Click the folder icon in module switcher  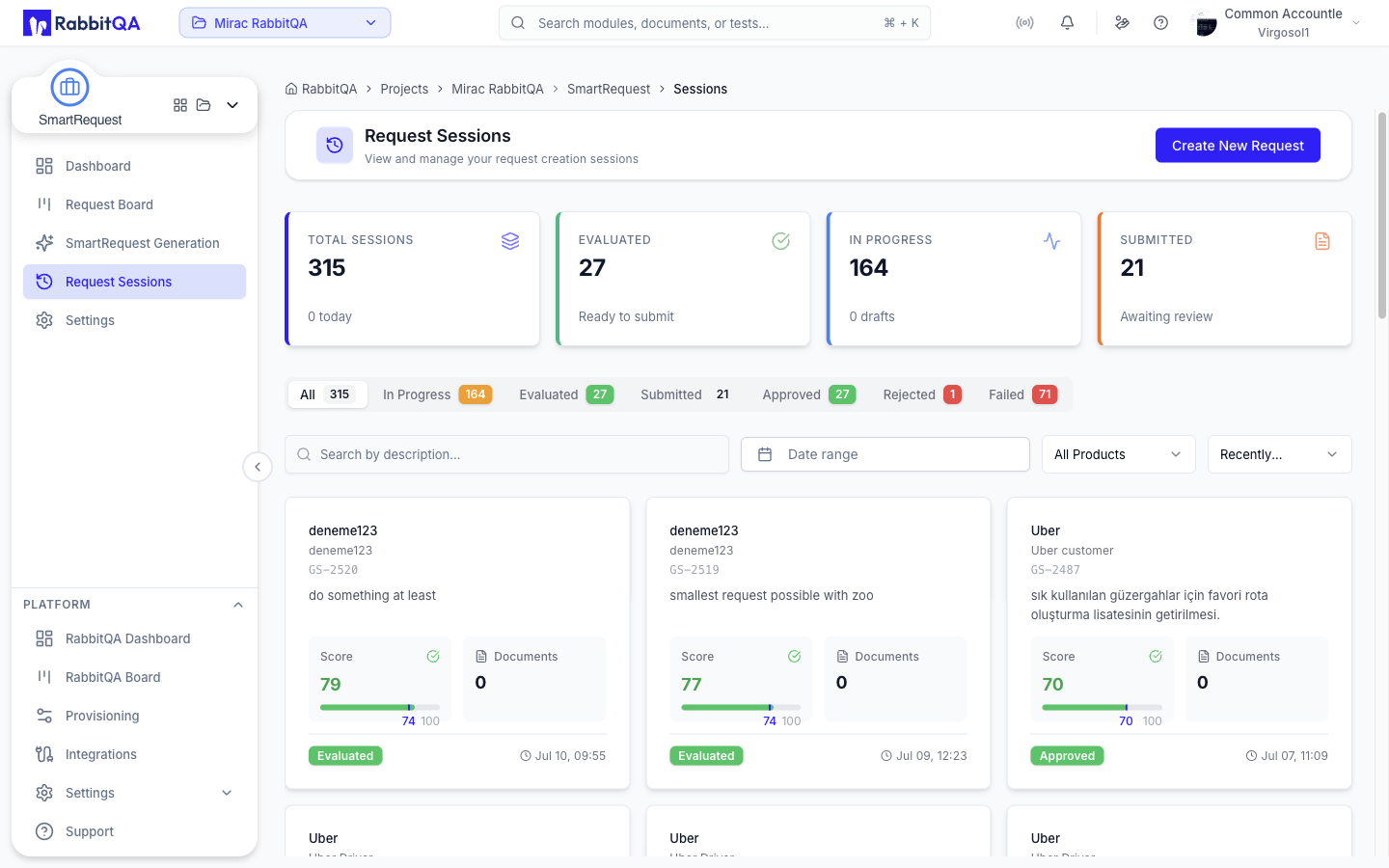coord(204,105)
